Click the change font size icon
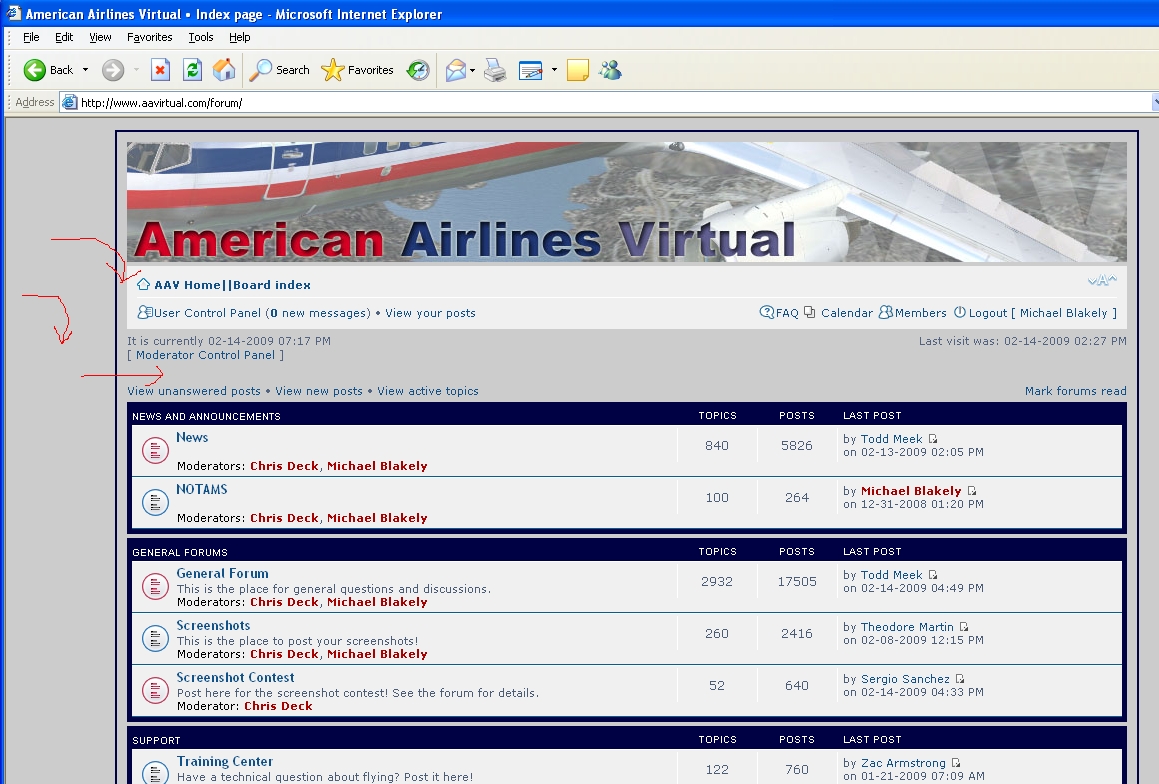 click(x=1102, y=280)
